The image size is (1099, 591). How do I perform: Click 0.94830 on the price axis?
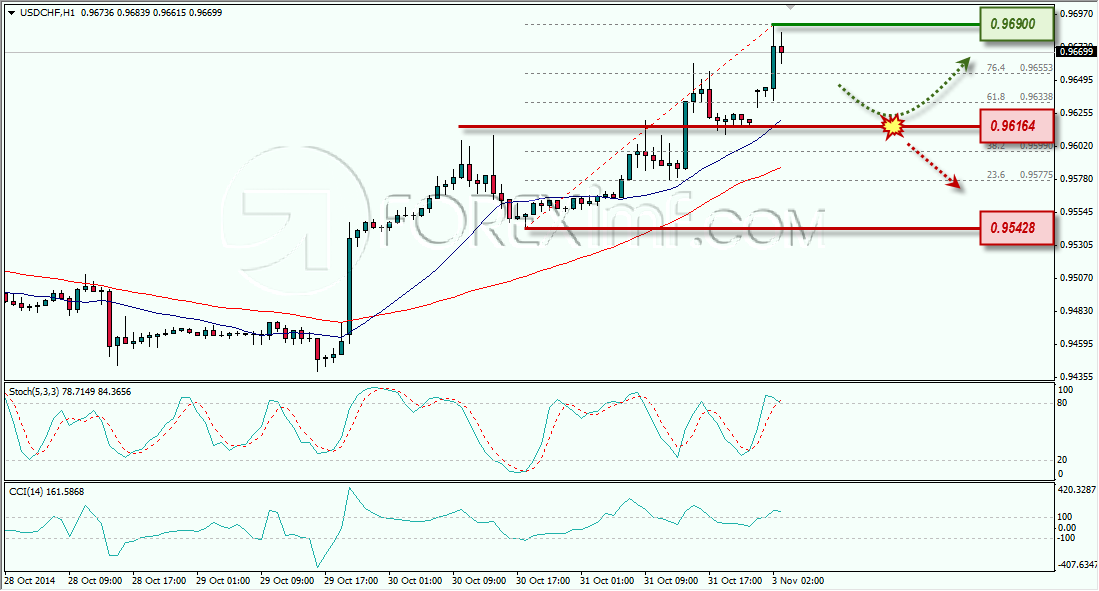click(1077, 310)
